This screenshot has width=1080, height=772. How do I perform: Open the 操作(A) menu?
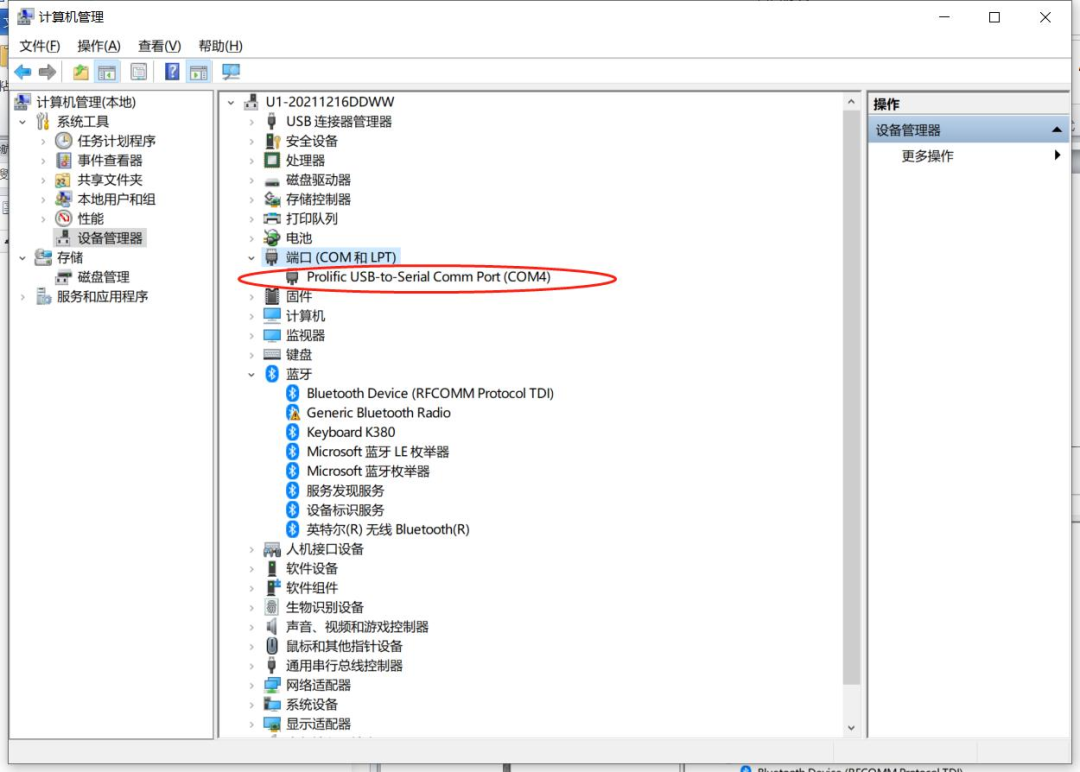pos(98,46)
